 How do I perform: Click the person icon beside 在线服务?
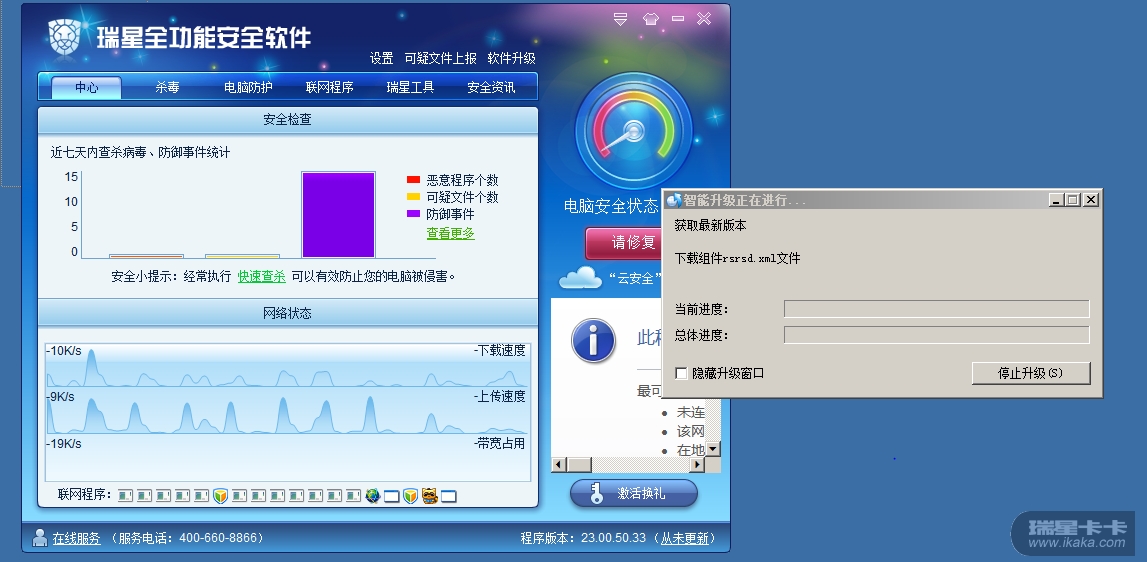40,538
